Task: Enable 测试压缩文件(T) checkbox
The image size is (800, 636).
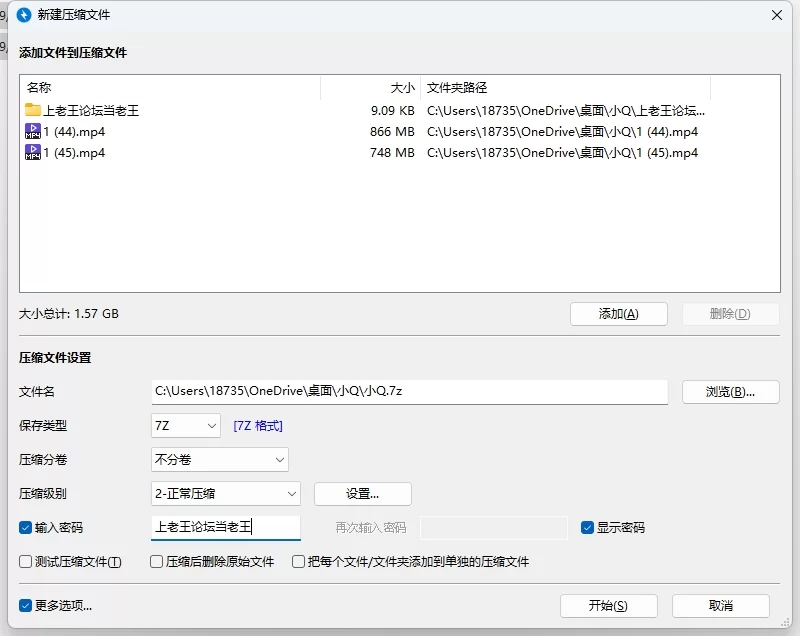Action: coord(26,562)
